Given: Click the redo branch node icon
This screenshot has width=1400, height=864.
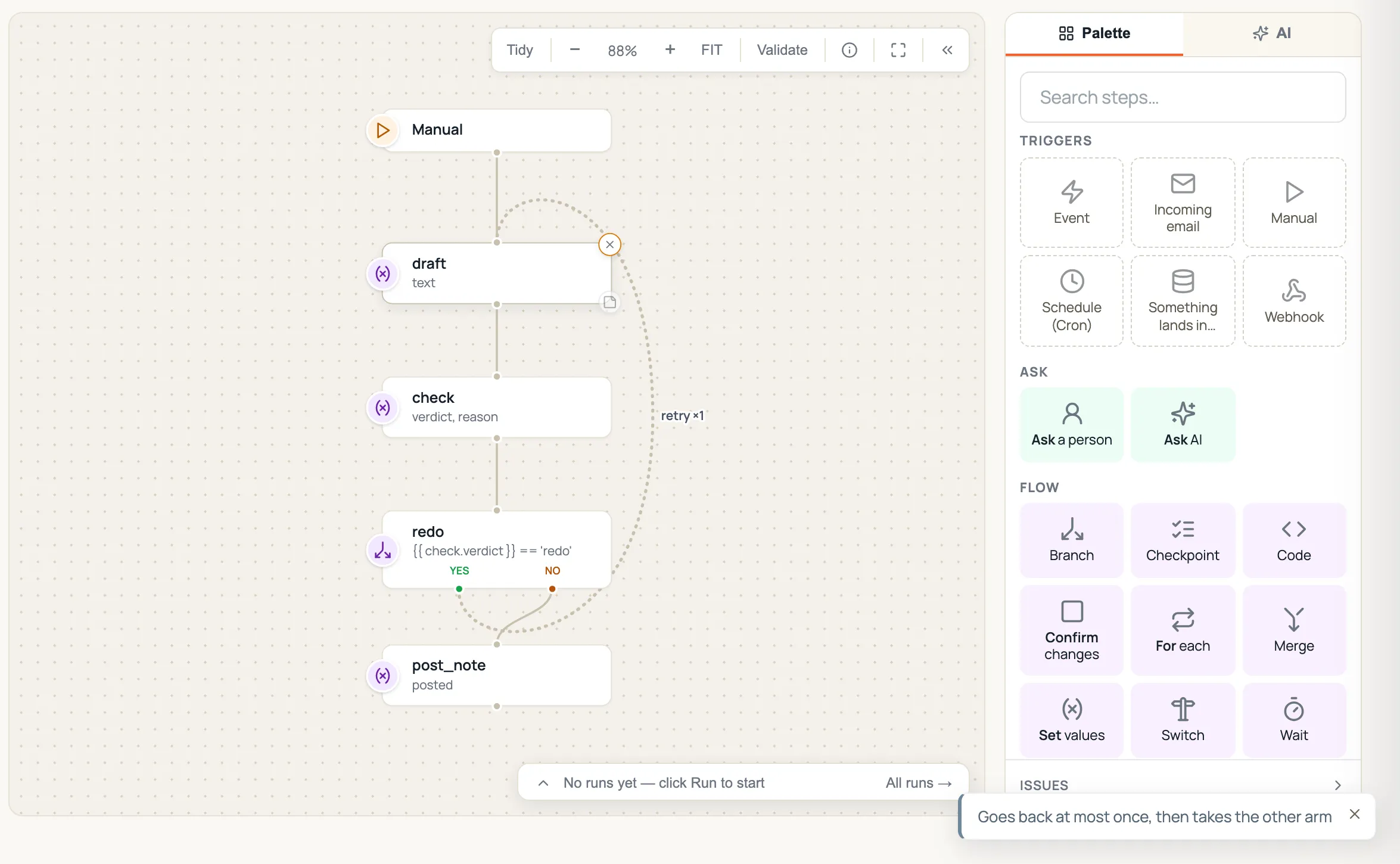Looking at the screenshot, I should pos(382,550).
